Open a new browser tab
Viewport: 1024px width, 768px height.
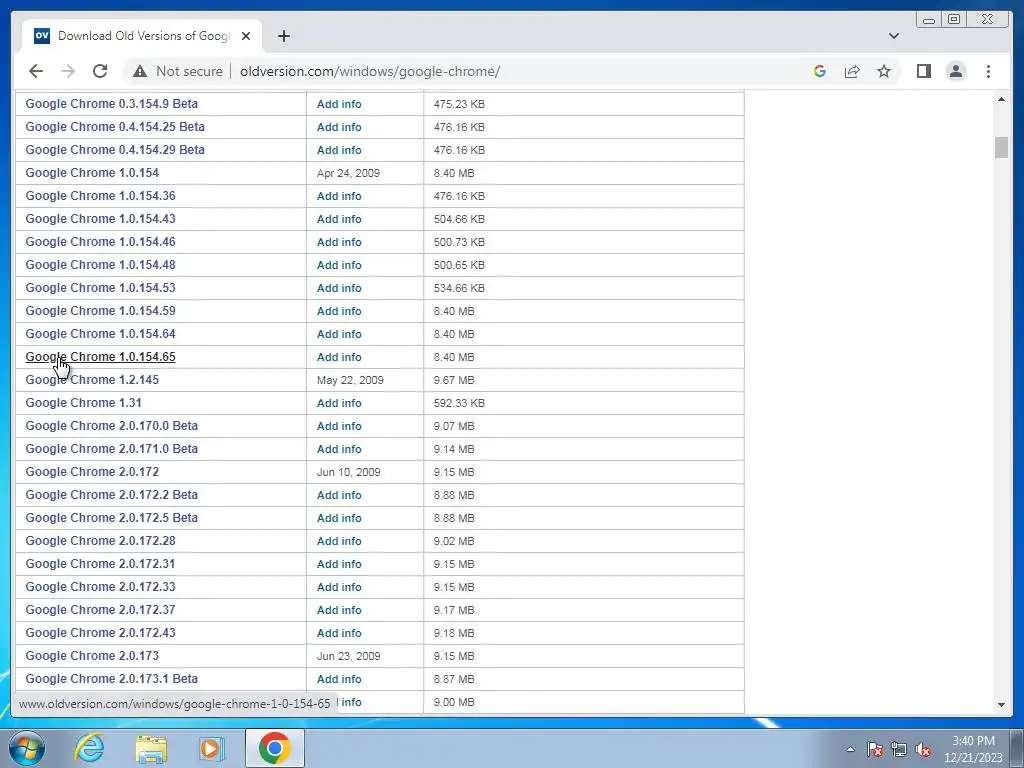[283, 36]
